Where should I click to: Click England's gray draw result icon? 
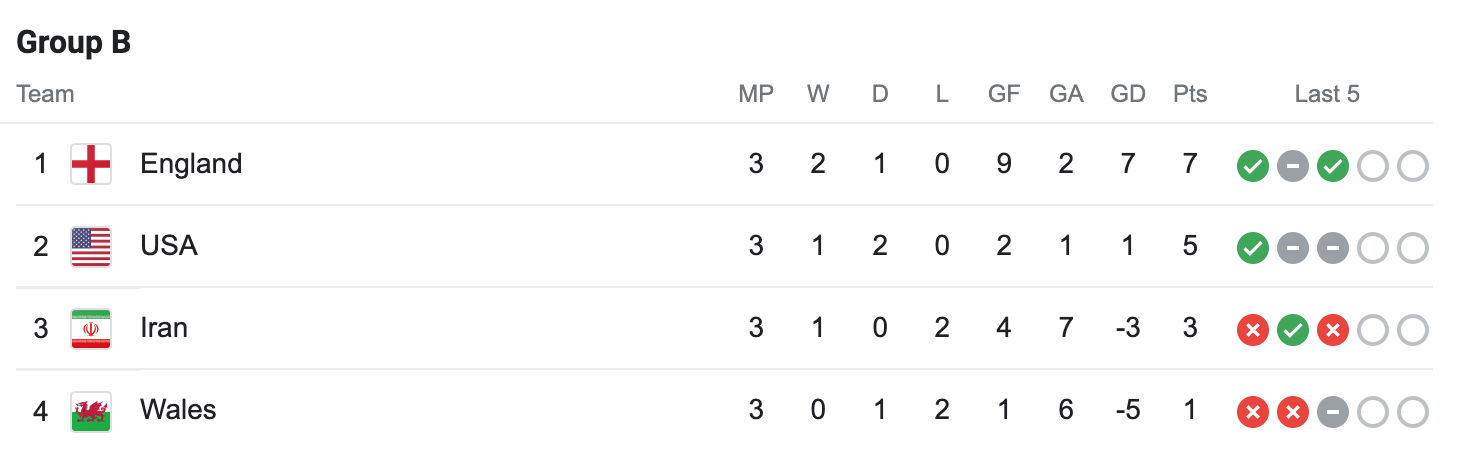click(x=1292, y=166)
